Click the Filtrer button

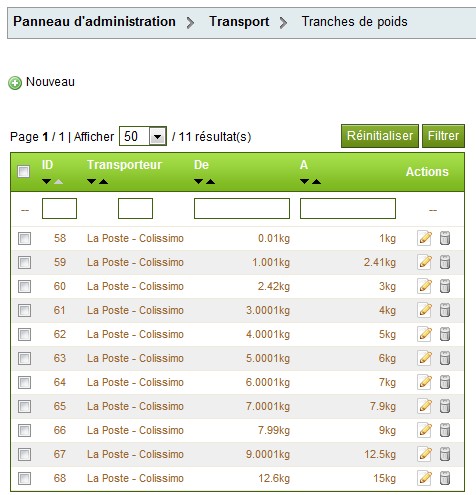[x=443, y=136]
